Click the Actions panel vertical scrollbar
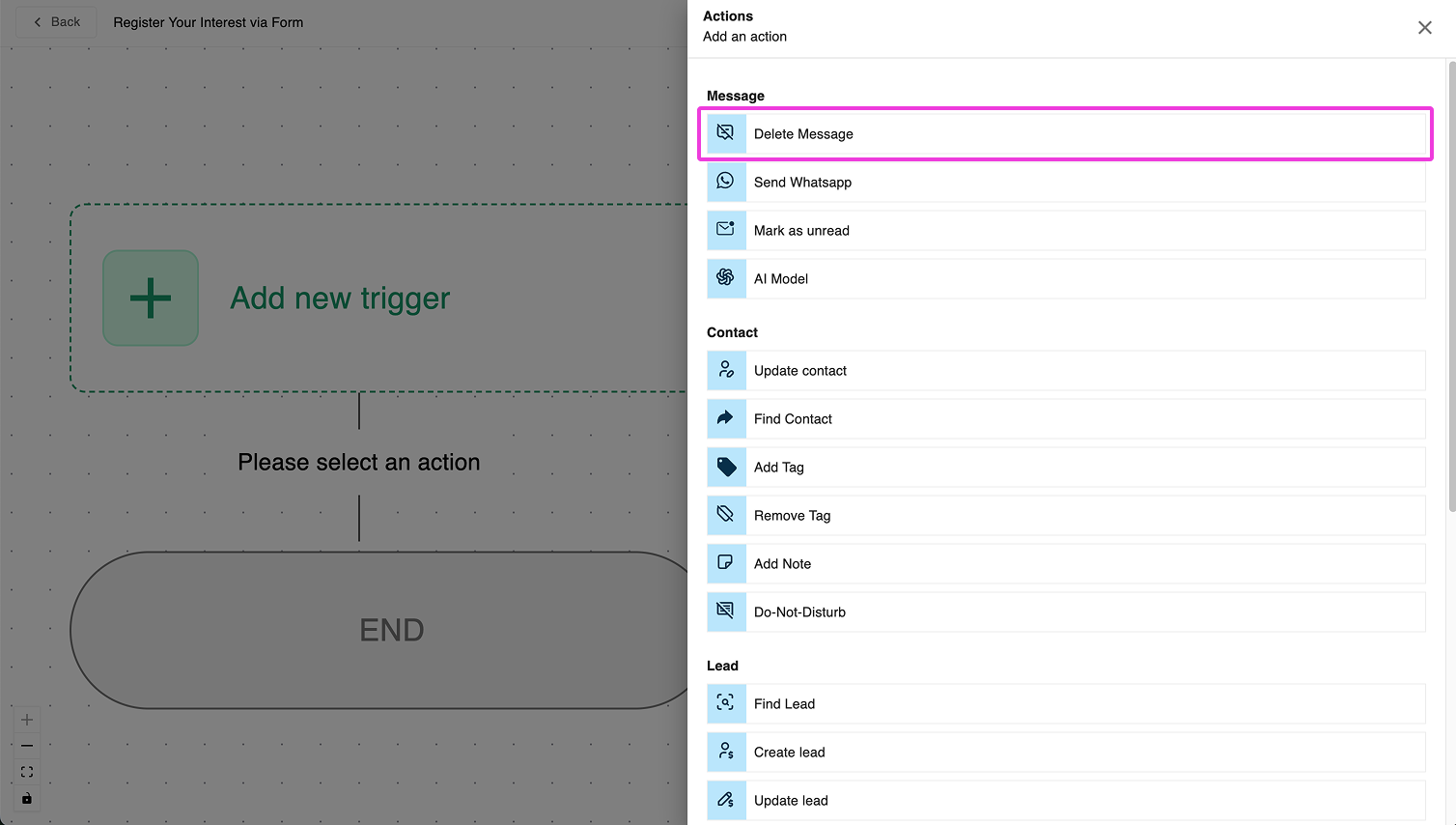 (x=1451, y=290)
